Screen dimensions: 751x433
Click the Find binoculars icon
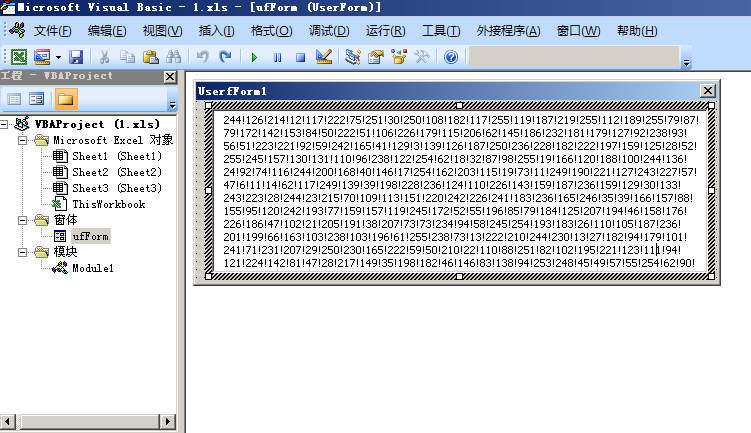[172, 58]
